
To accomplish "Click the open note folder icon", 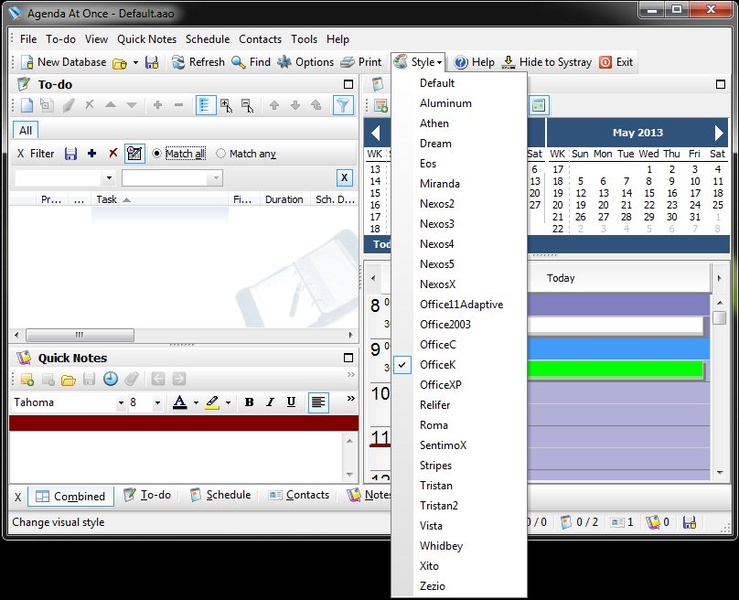I will (68, 379).
